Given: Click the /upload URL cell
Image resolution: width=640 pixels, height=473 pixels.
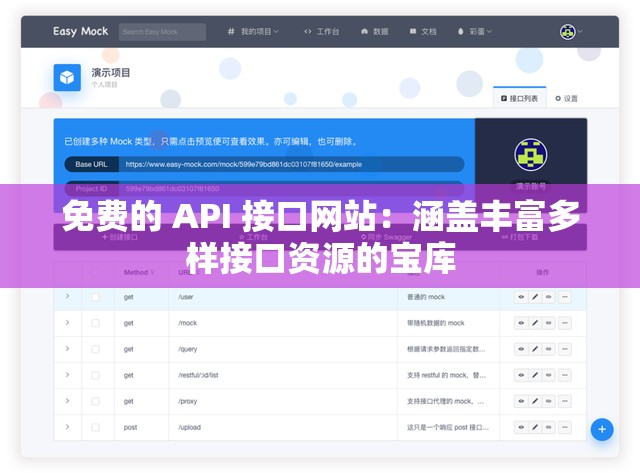Looking at the screenshot, I should pos(189,428).
